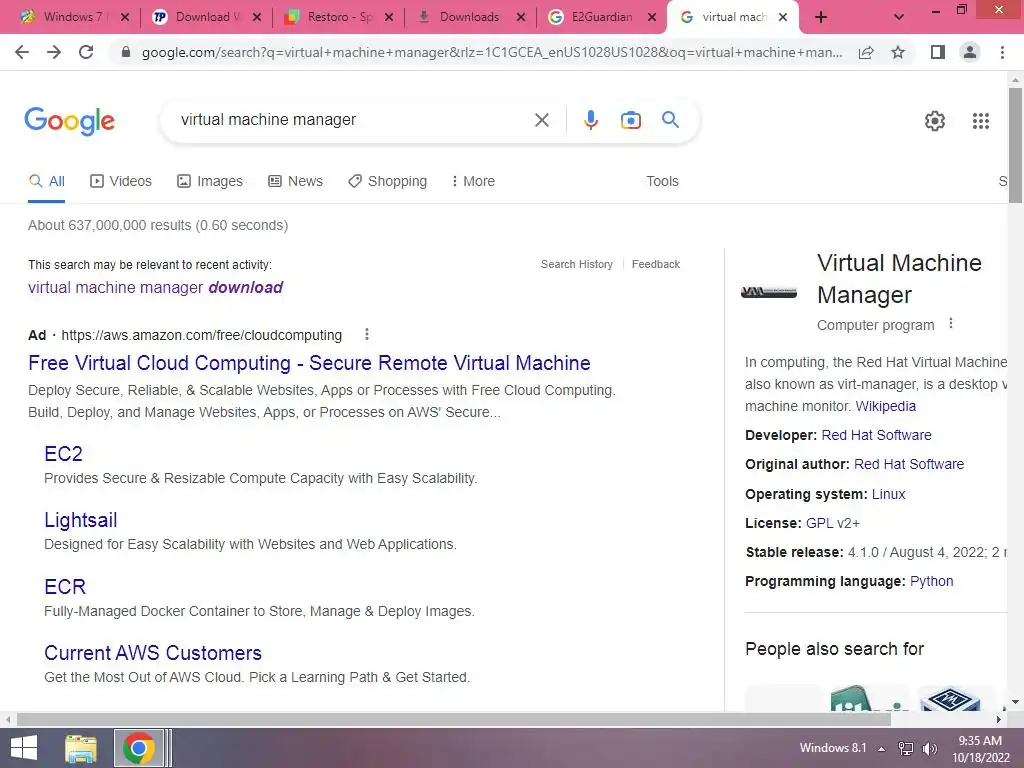The width and height of the screenshot is (1024, 768).
Task: Show hidden system tray icons
Action: pos(882,749)
